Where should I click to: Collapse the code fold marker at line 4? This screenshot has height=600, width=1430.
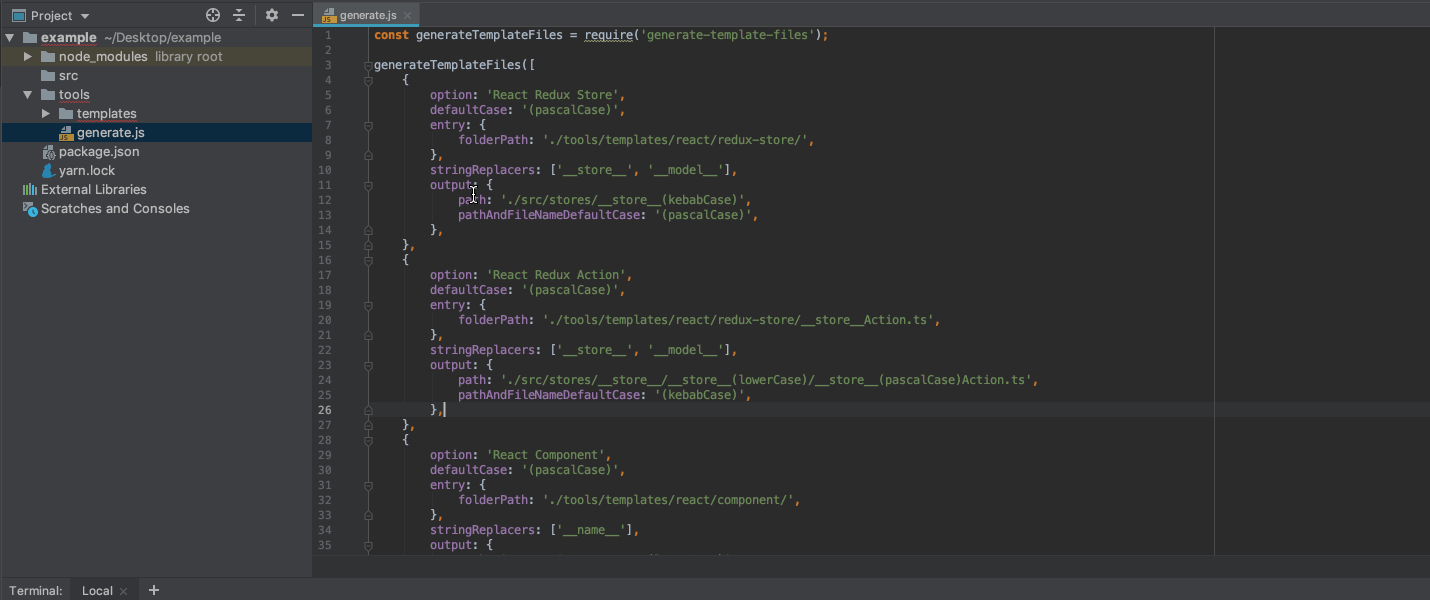pos(368,79)
